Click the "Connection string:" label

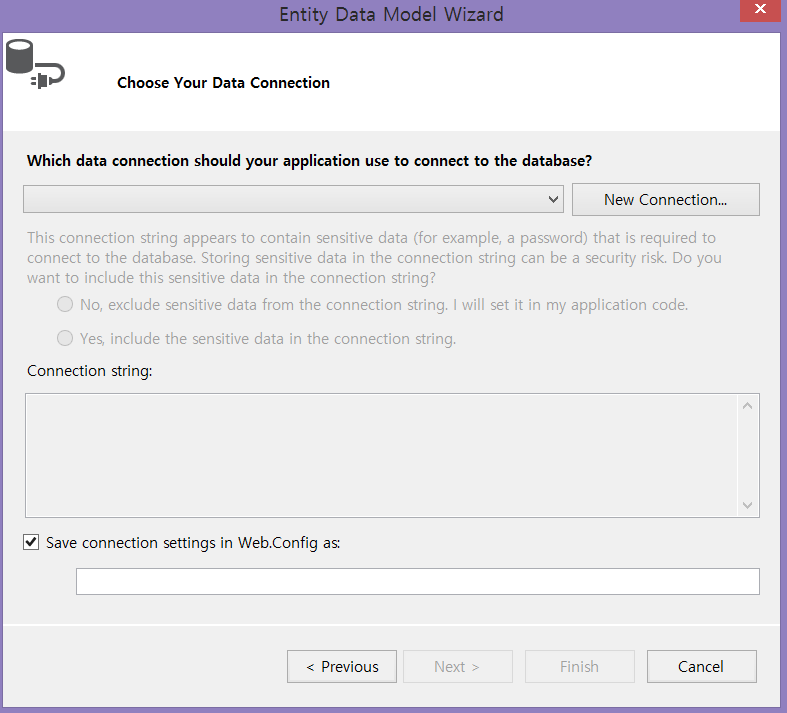(89, 371)
